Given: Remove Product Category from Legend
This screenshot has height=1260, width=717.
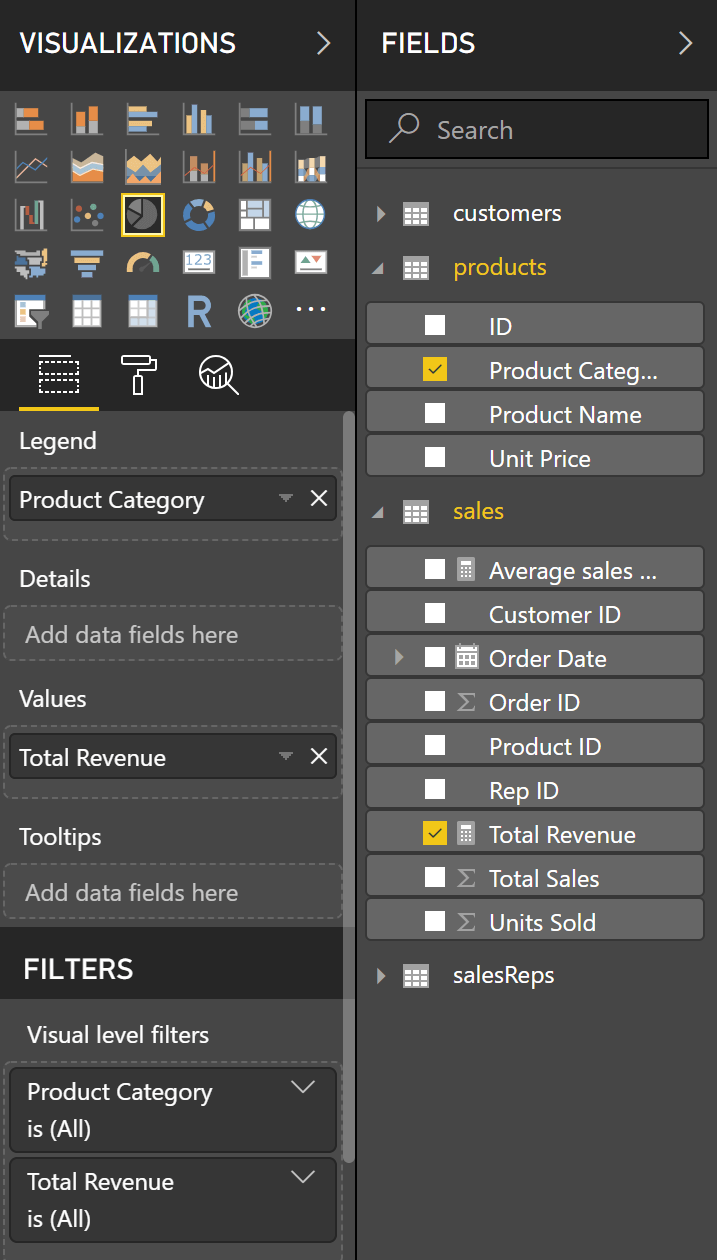Looking at the screenshot, I should [x=319, y=498].
